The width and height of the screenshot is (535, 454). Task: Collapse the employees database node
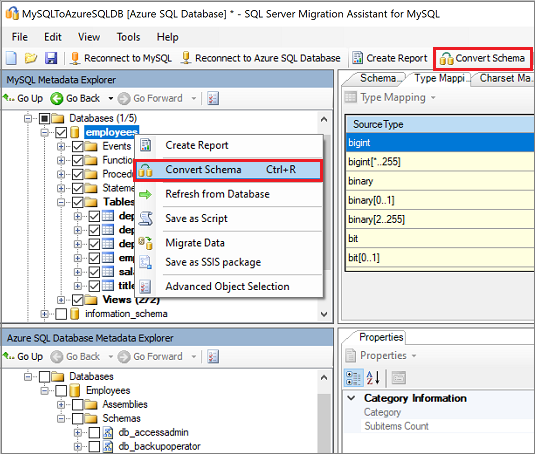(x=44, y=132)
